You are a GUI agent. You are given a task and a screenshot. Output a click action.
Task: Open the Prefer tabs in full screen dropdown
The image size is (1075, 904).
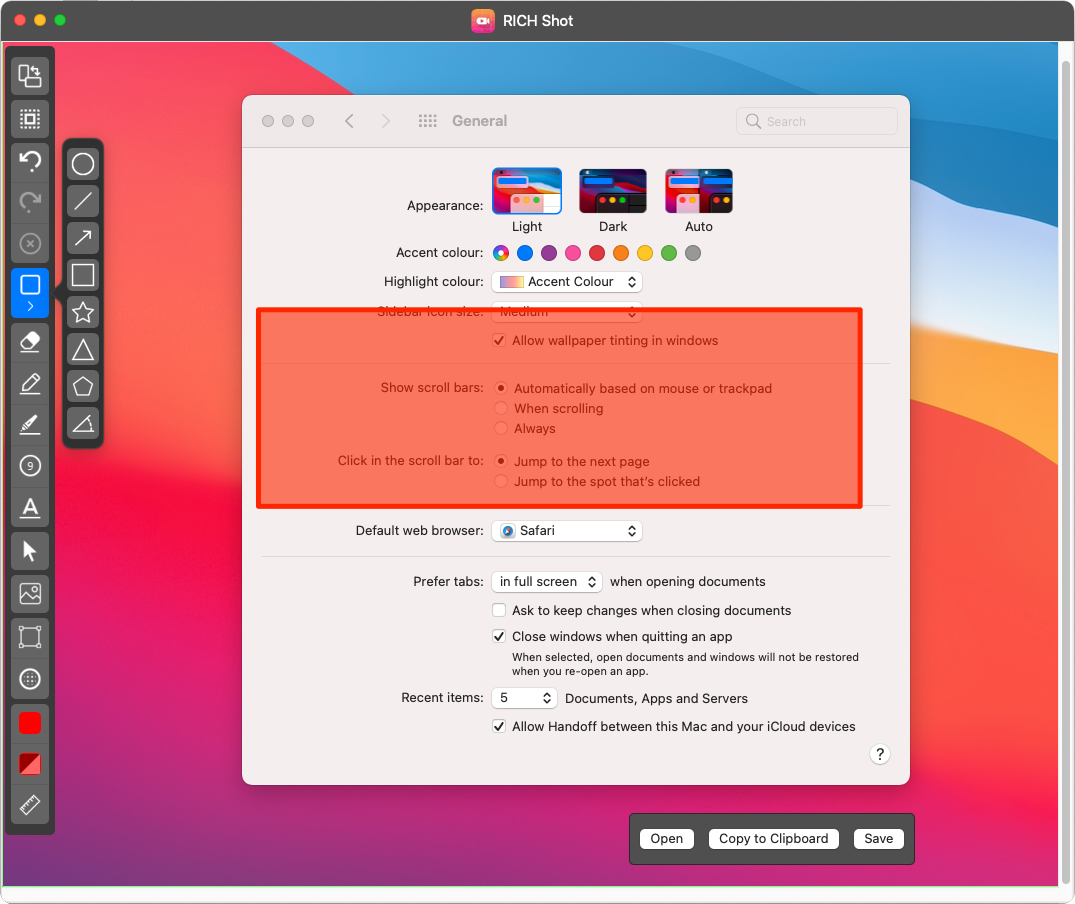[547, 582]
